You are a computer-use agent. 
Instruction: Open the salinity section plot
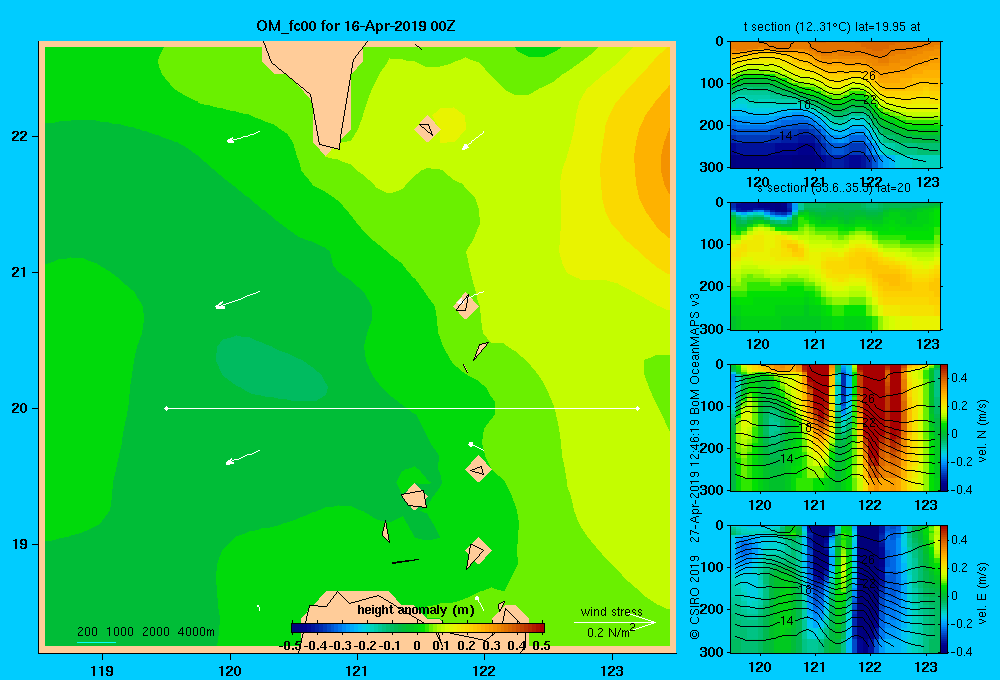835,266
